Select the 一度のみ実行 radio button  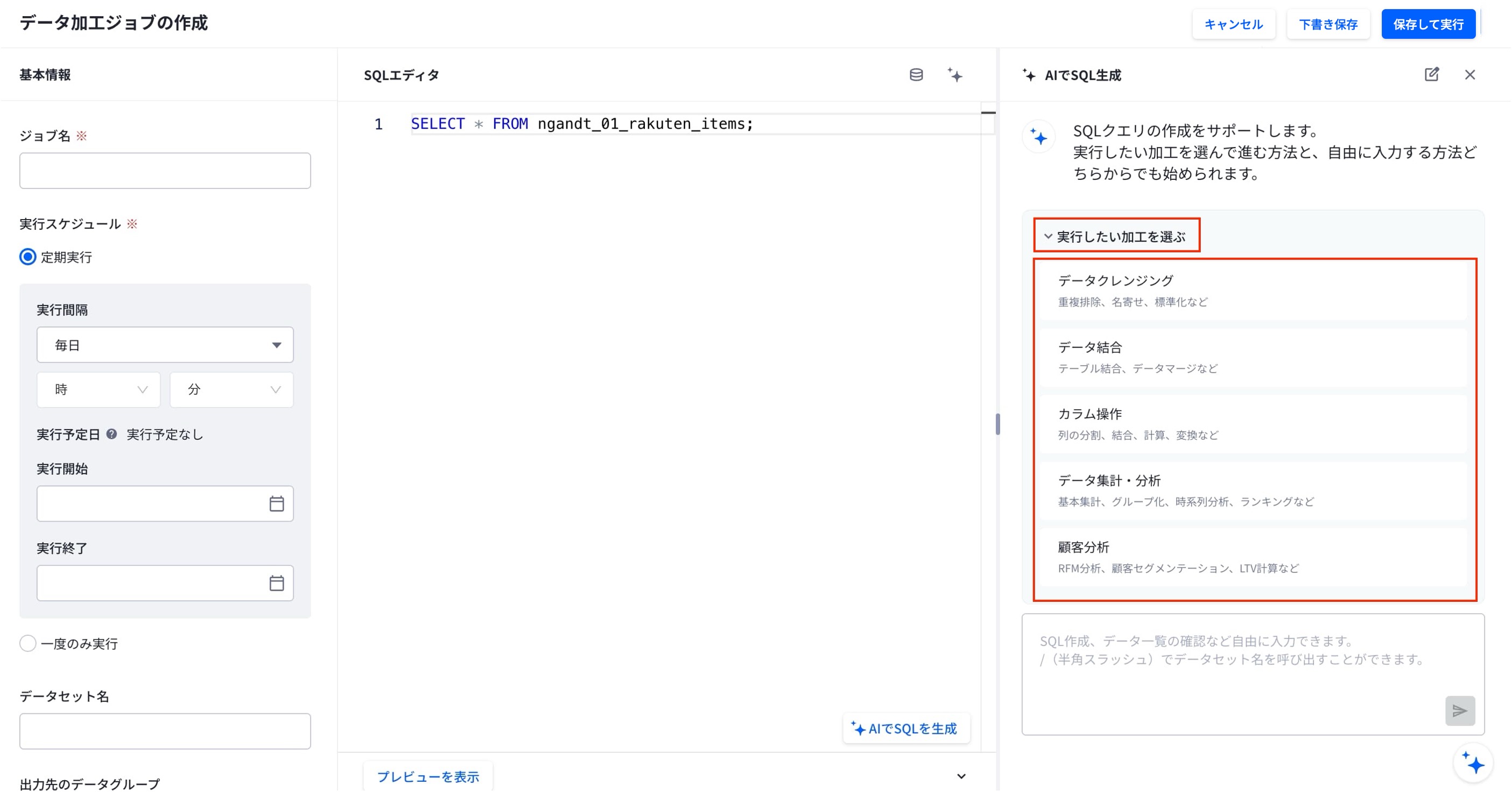[27, 643]
